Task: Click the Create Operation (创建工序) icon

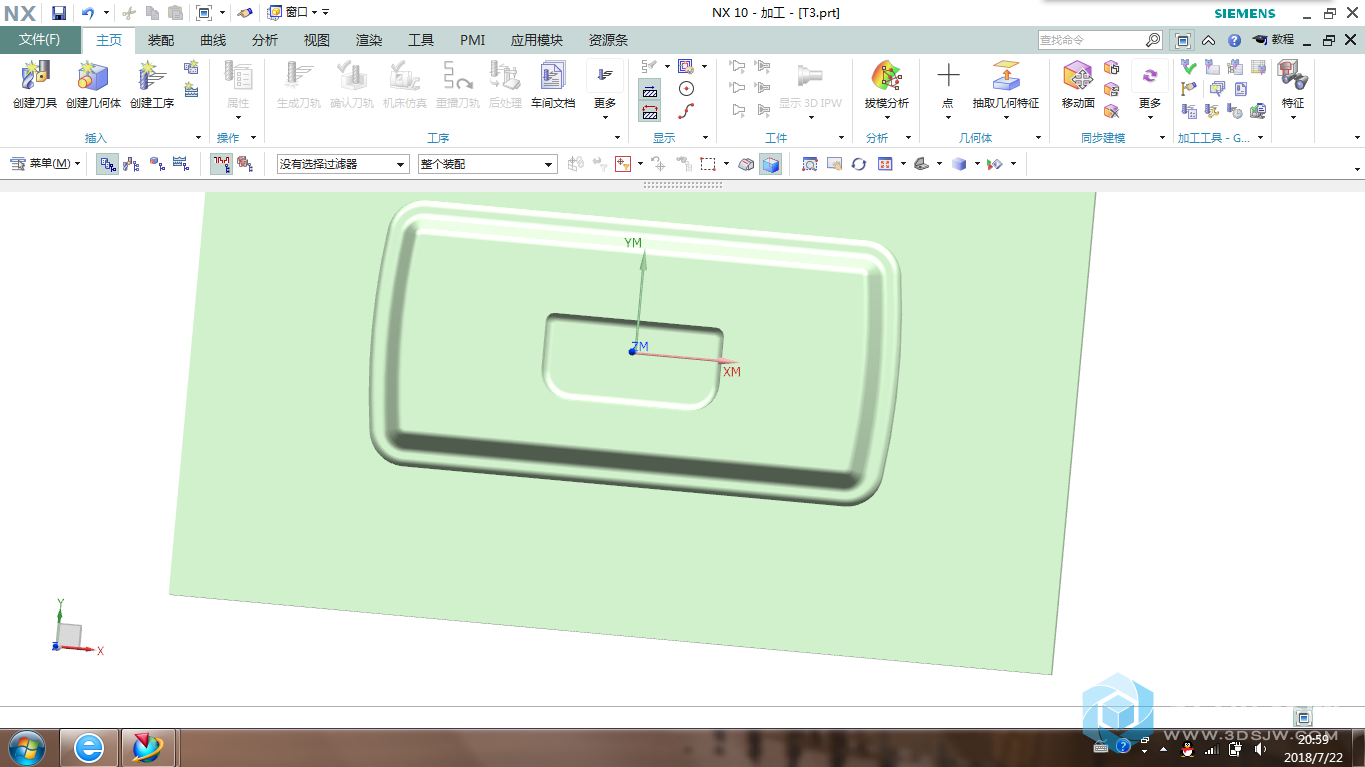Action: (x=152, y=77)
